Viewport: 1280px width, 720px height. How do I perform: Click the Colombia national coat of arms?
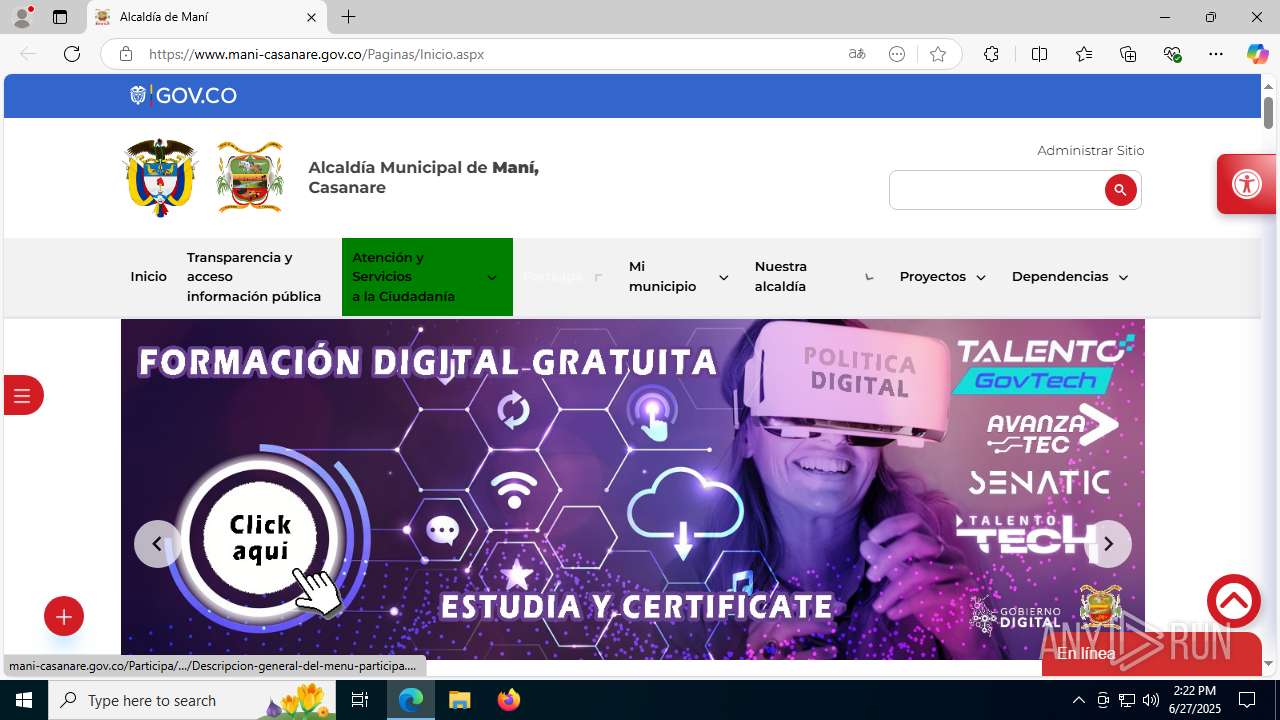pos(160,177)
